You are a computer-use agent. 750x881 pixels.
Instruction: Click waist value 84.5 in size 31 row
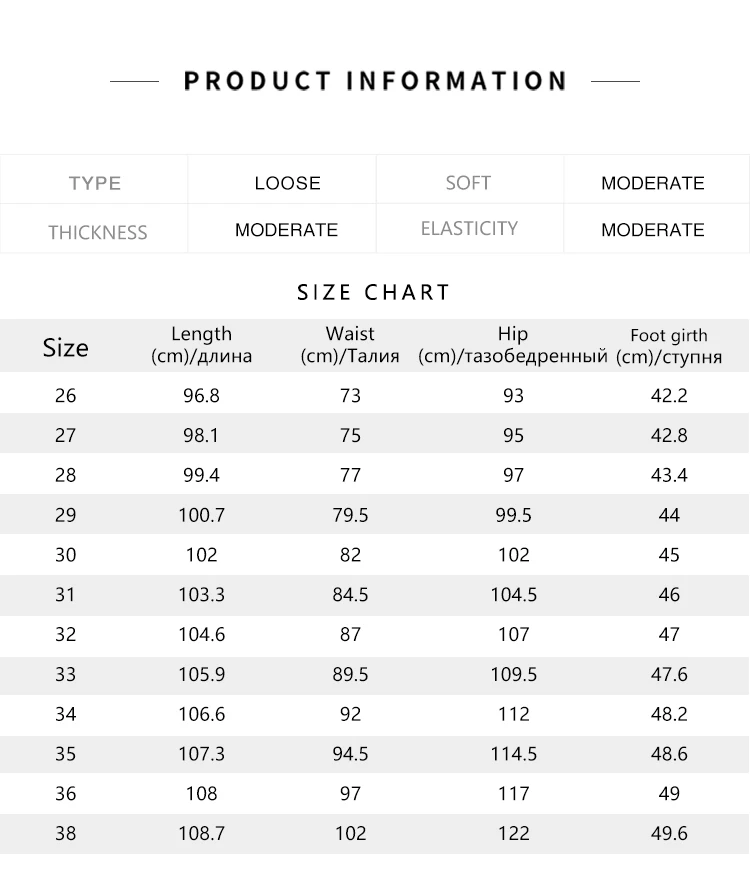click(x=350, y=594)
